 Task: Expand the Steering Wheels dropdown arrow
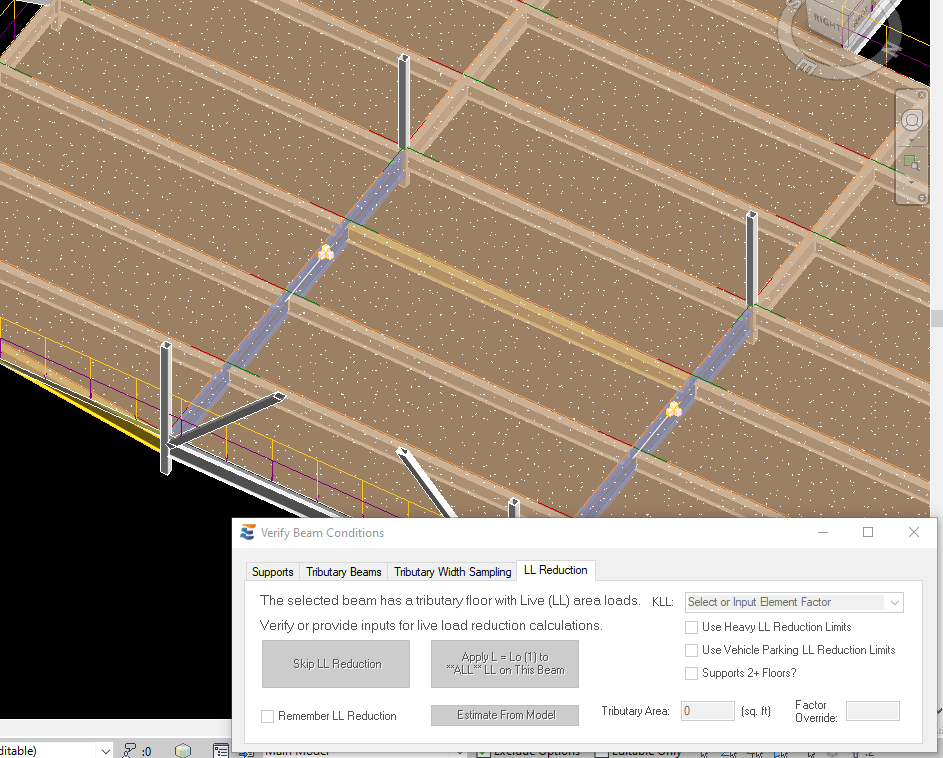(x=912, y=141)
